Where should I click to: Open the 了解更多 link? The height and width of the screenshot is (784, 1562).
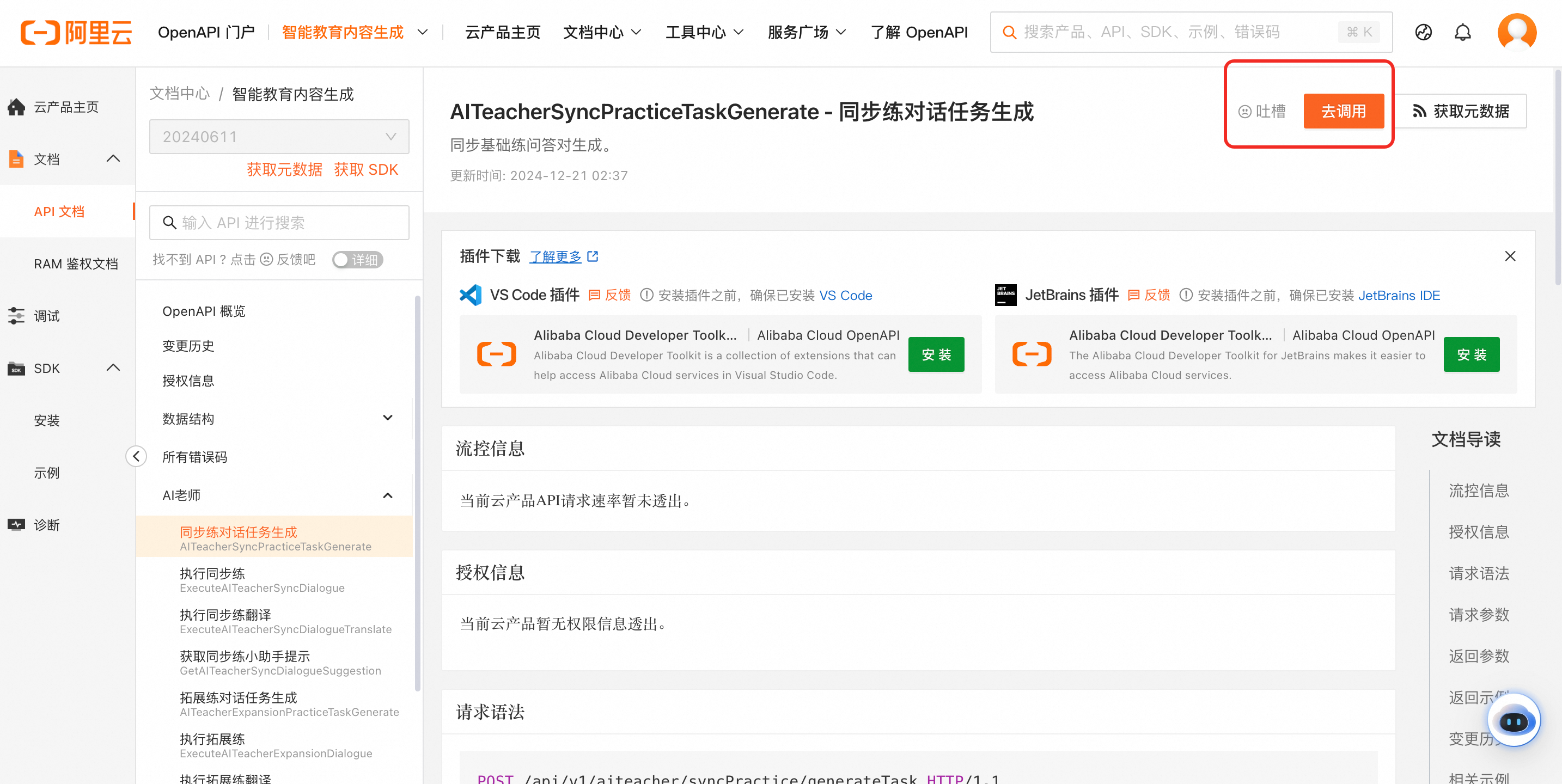556,257
